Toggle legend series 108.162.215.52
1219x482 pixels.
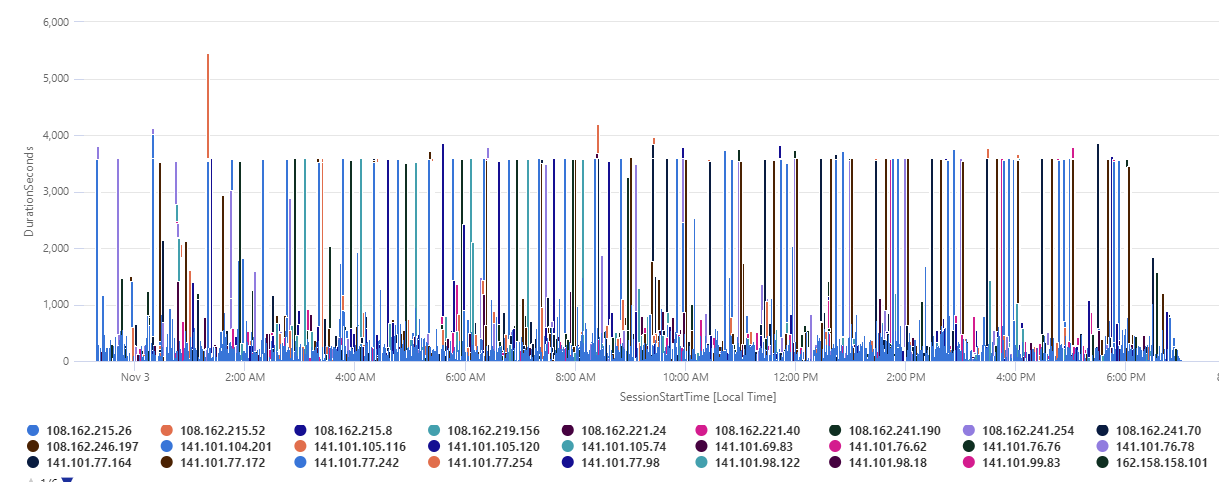click(x=213, y=430)
